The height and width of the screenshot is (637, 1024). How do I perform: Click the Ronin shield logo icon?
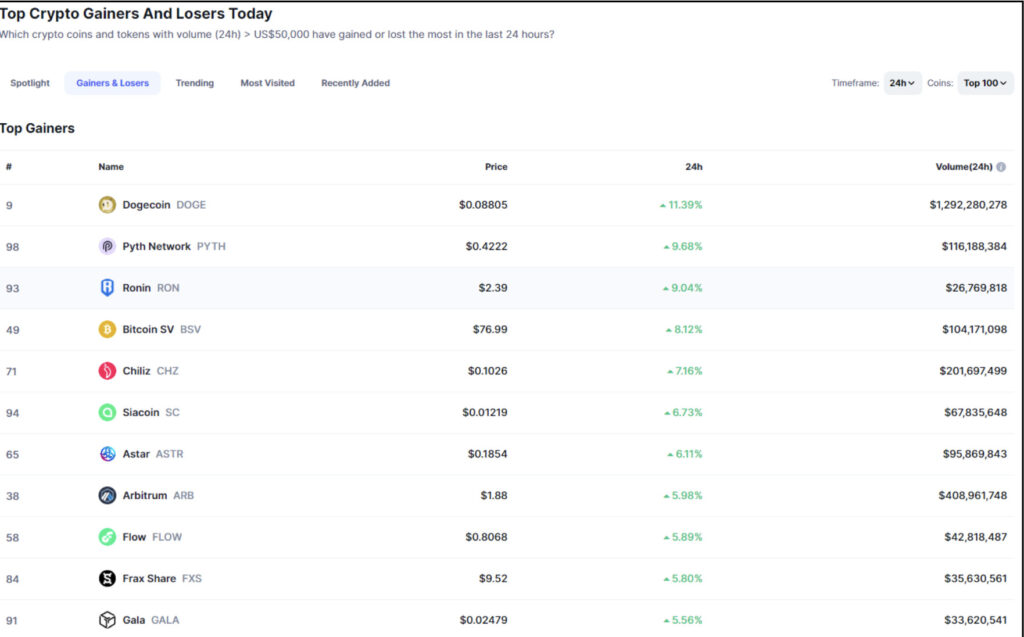[107, 288]
